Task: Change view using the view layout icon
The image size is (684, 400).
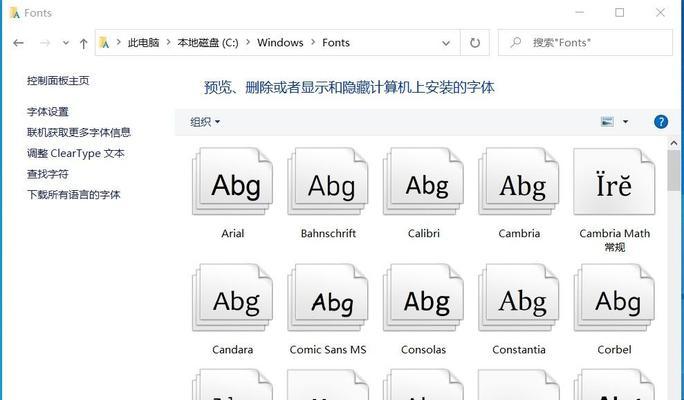Action: click(x=607, y=122)
